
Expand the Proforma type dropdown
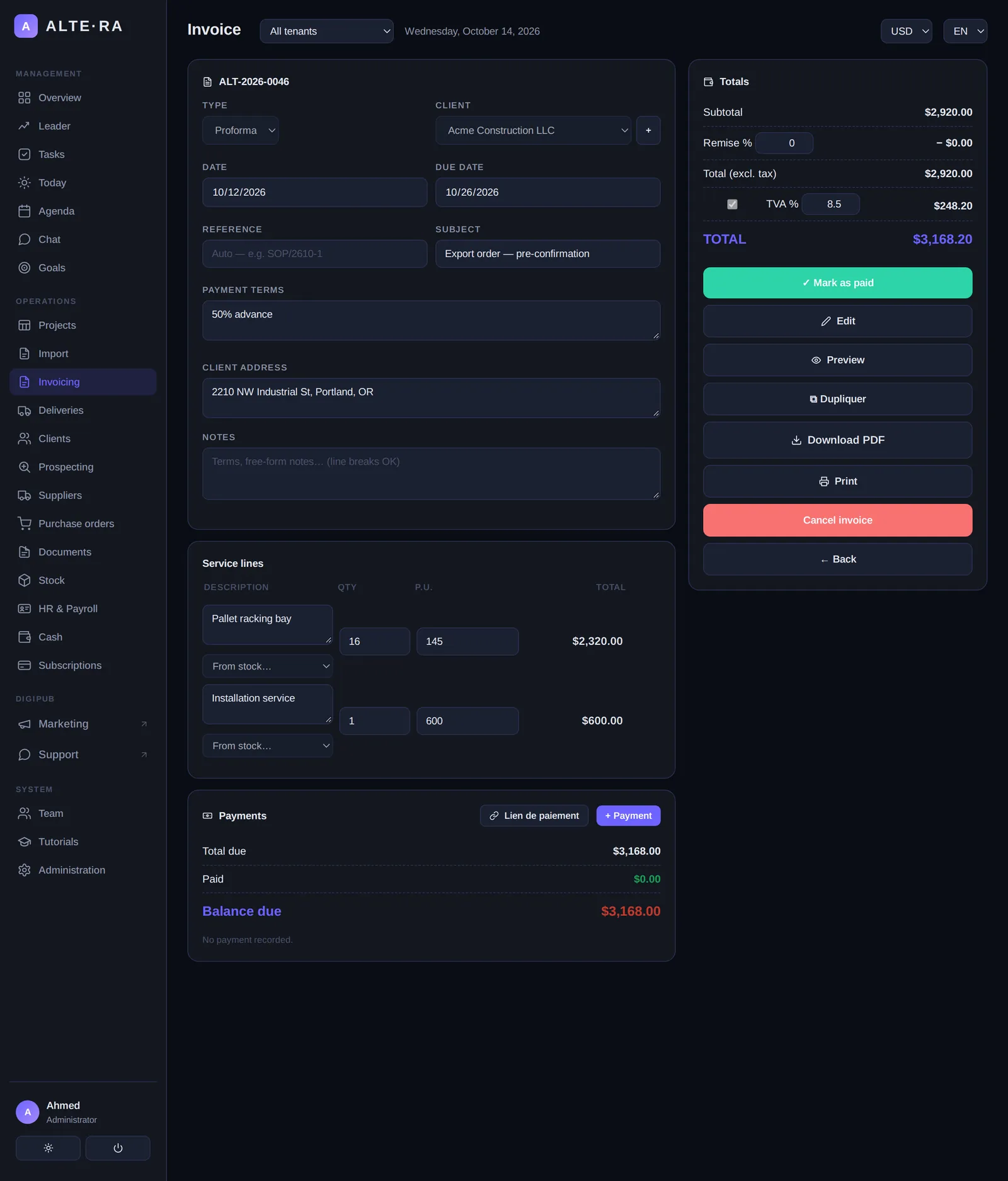[x=241, y=130]
